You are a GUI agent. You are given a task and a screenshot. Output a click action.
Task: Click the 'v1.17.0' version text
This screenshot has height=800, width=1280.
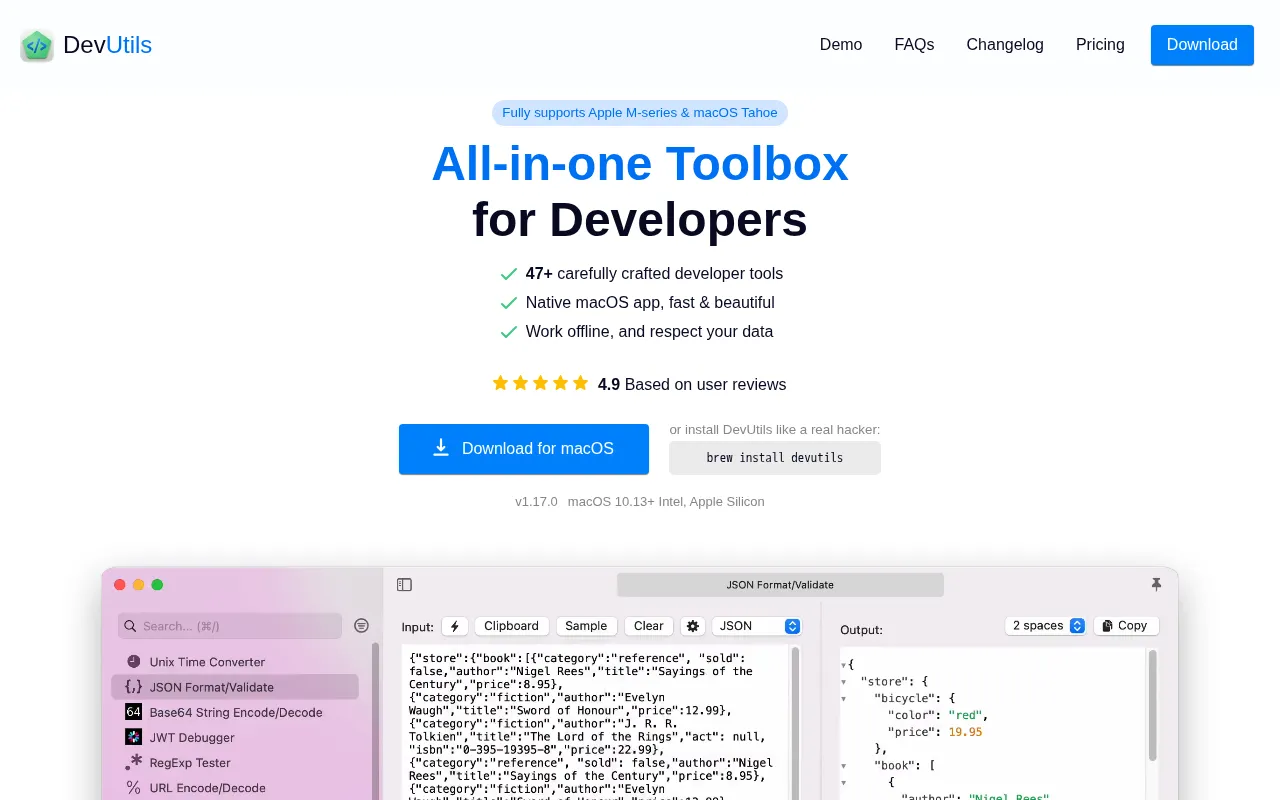pyautogui.click(x=536, y=502)
